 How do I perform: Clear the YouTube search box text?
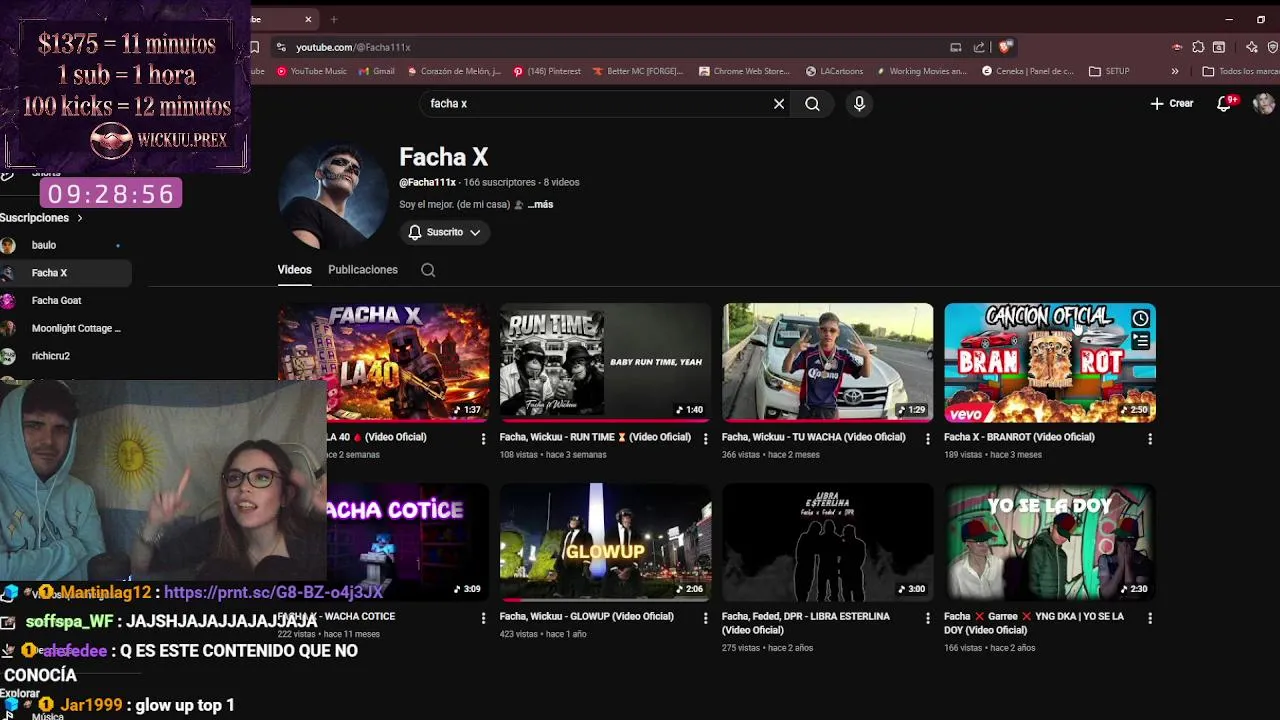[x=779, y=104]
